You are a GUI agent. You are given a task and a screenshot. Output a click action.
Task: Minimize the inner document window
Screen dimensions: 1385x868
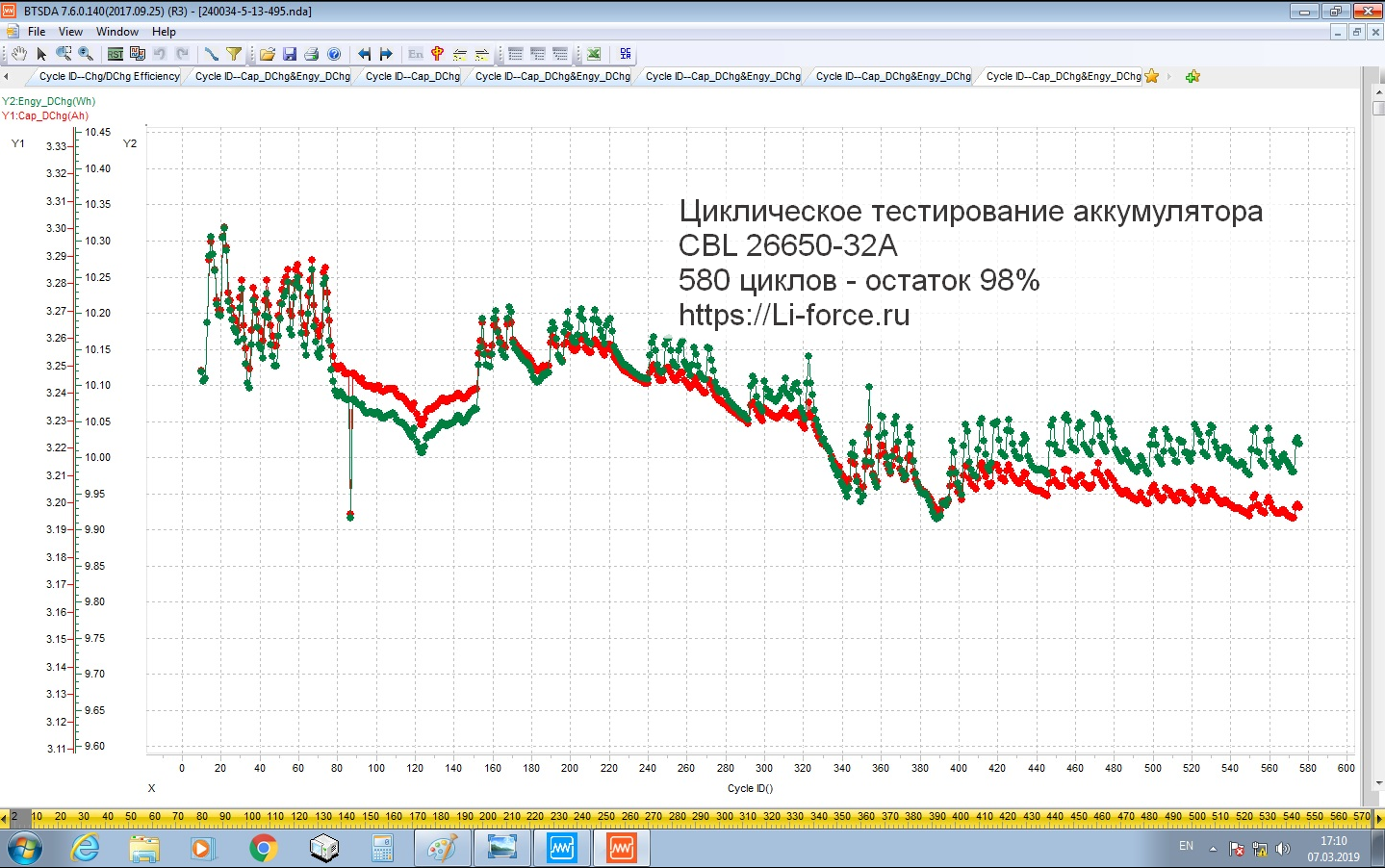click(1338, 32)
